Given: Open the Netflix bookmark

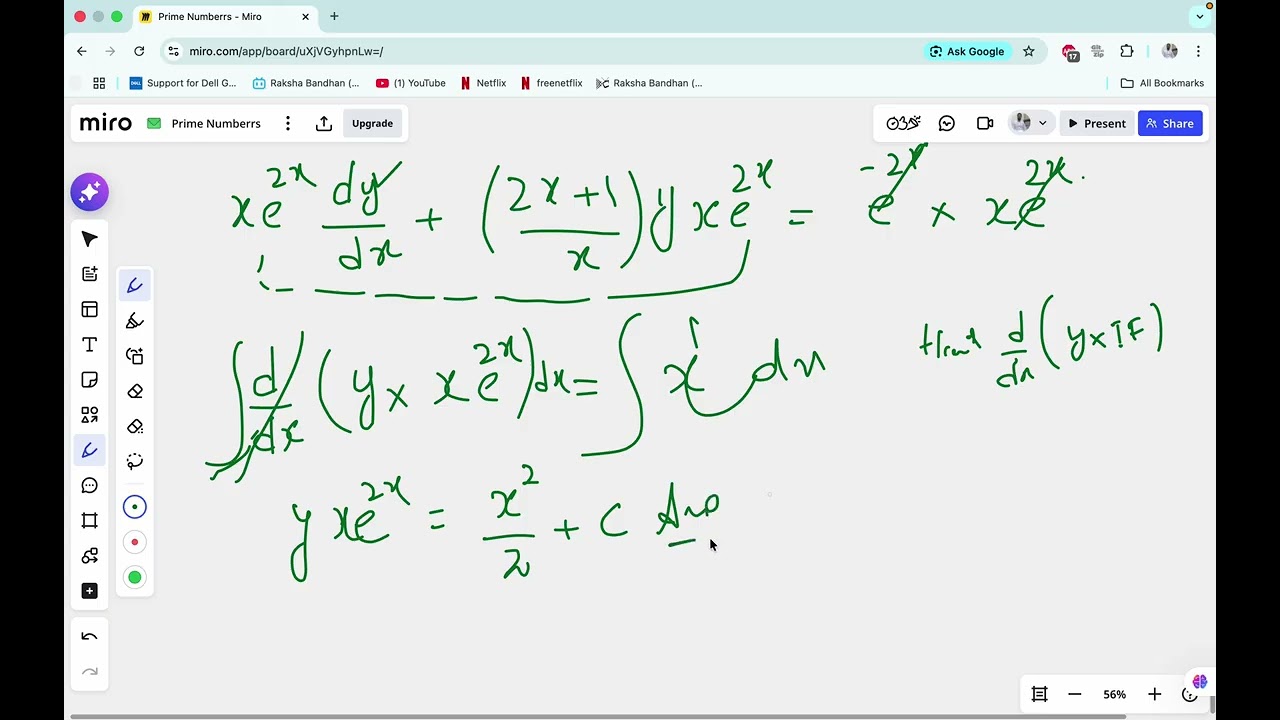Looking at the screenshot, I should point(483,83).
